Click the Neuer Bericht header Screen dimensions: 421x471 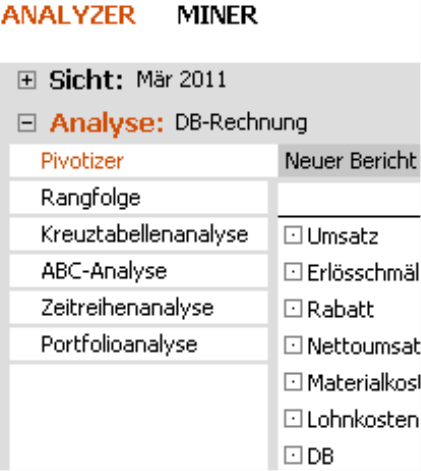tap(349, 161)
